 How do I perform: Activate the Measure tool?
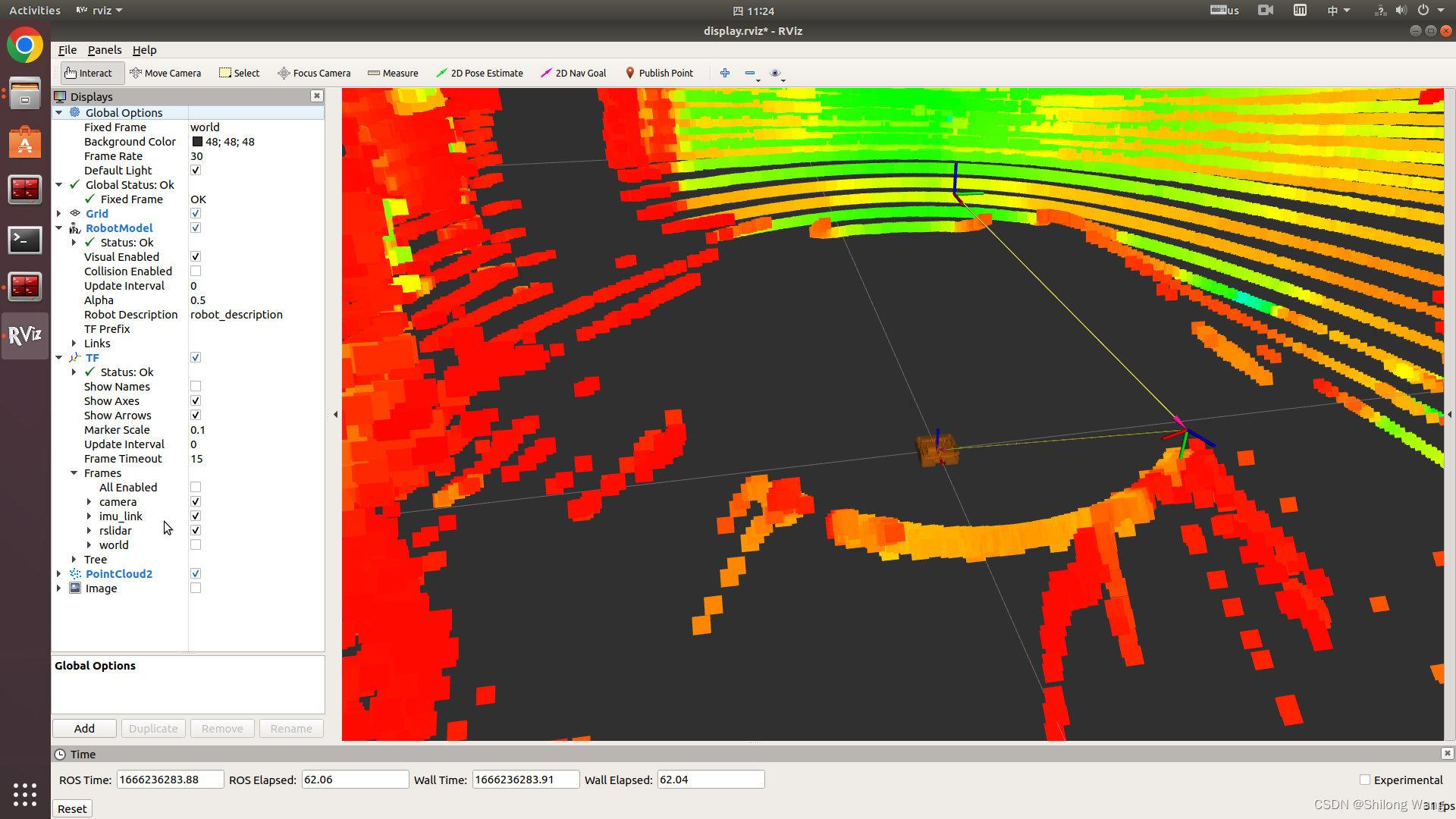[x=393, y=73]
